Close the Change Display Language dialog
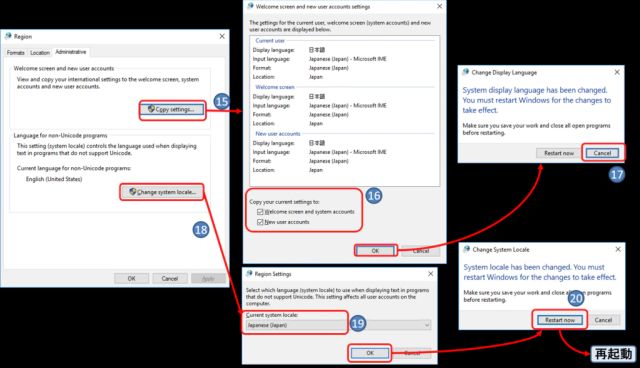 617,72
